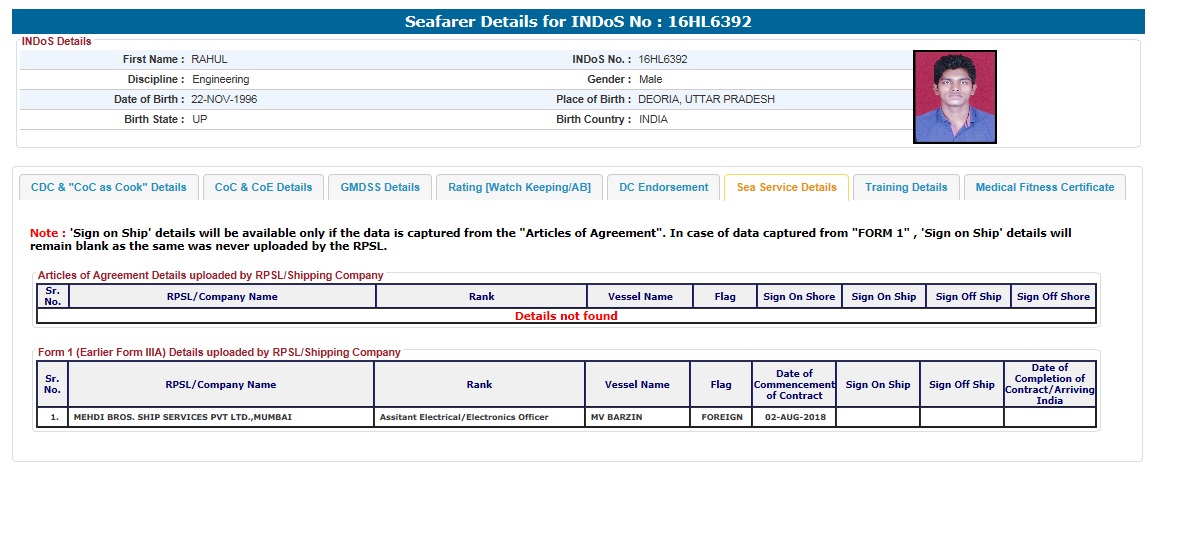Screen dimensions: 1181x550
Task: Open the CDC & "CoC as Cook" Details tab
Action: [x=108, y=187]
